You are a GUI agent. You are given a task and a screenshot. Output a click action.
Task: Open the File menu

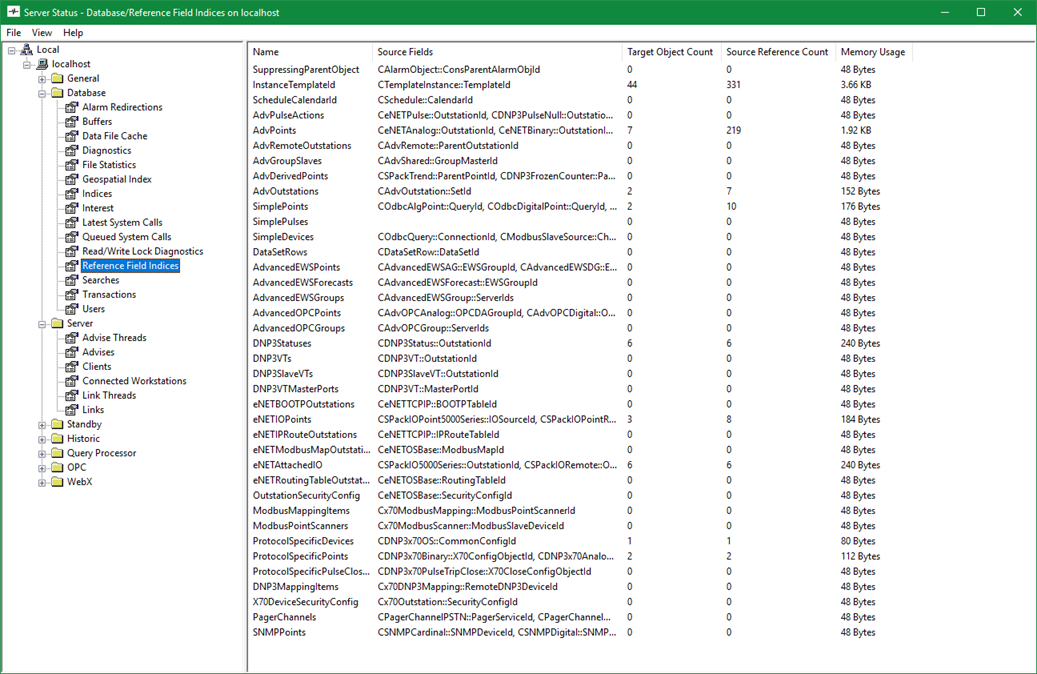[x=14, y=33]
